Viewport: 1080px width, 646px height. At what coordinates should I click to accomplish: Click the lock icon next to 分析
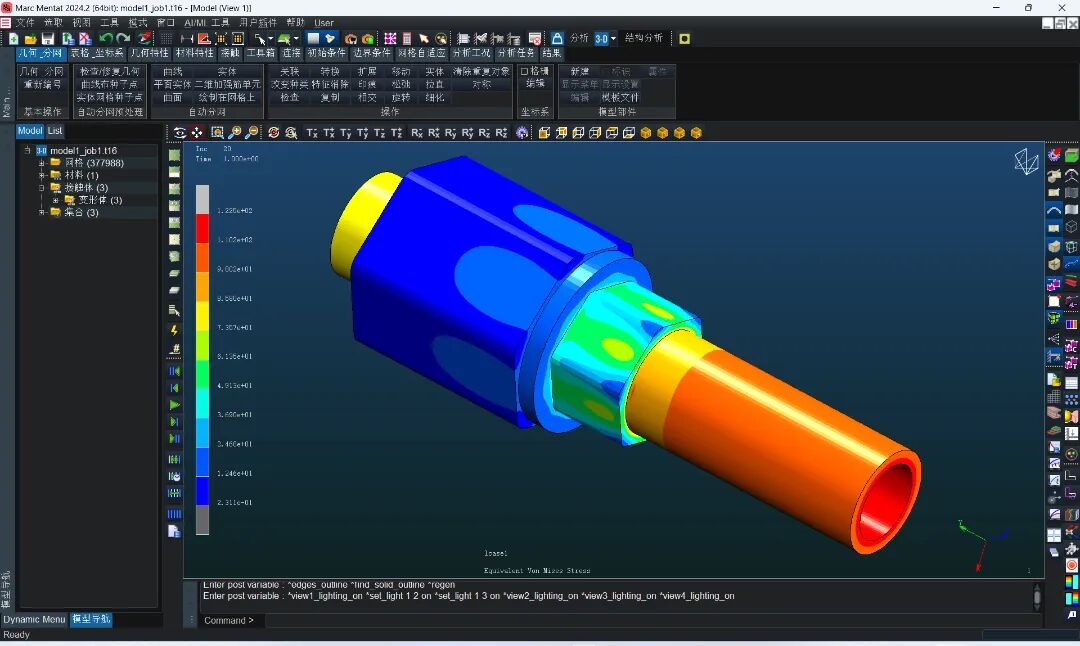pyautogui.click(x=557, y=39)
